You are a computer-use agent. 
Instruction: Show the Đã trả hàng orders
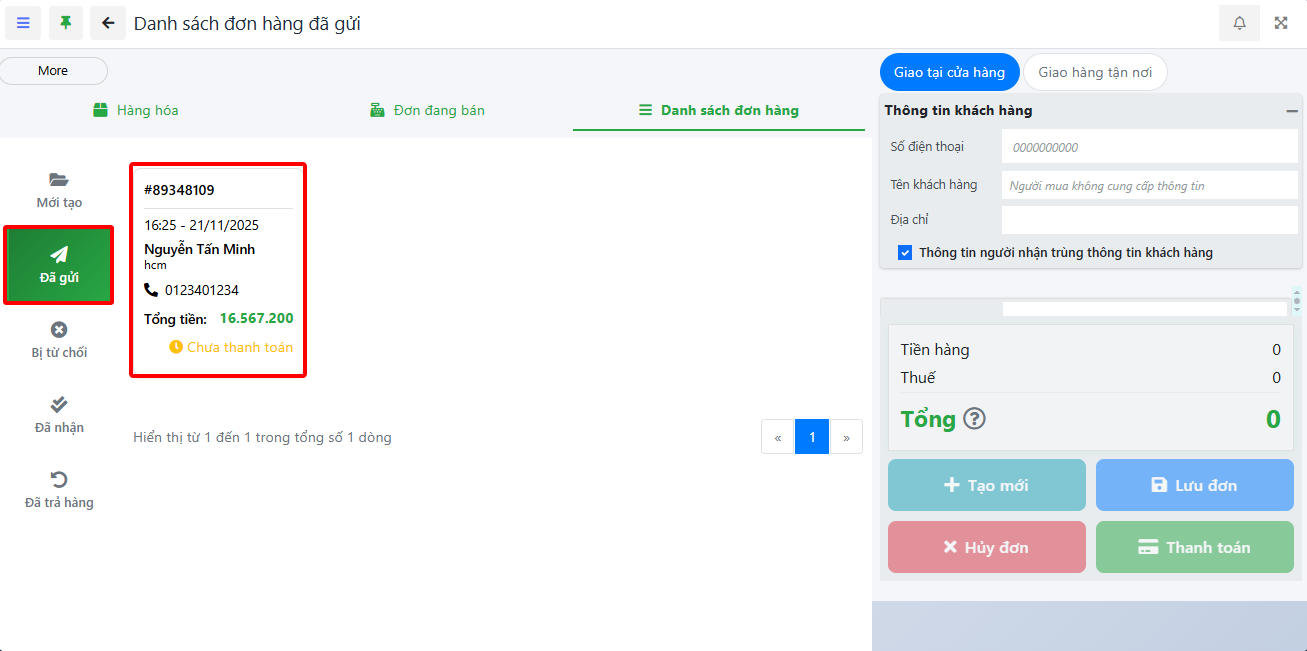click(x=59, y=480)
